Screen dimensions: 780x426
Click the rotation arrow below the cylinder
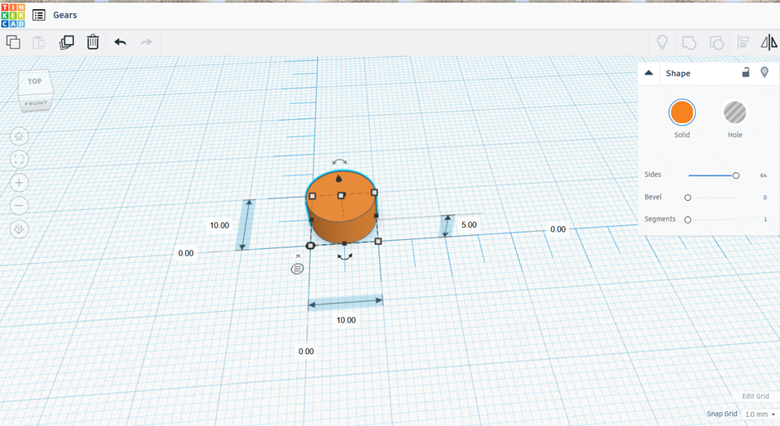pos(345,257)
